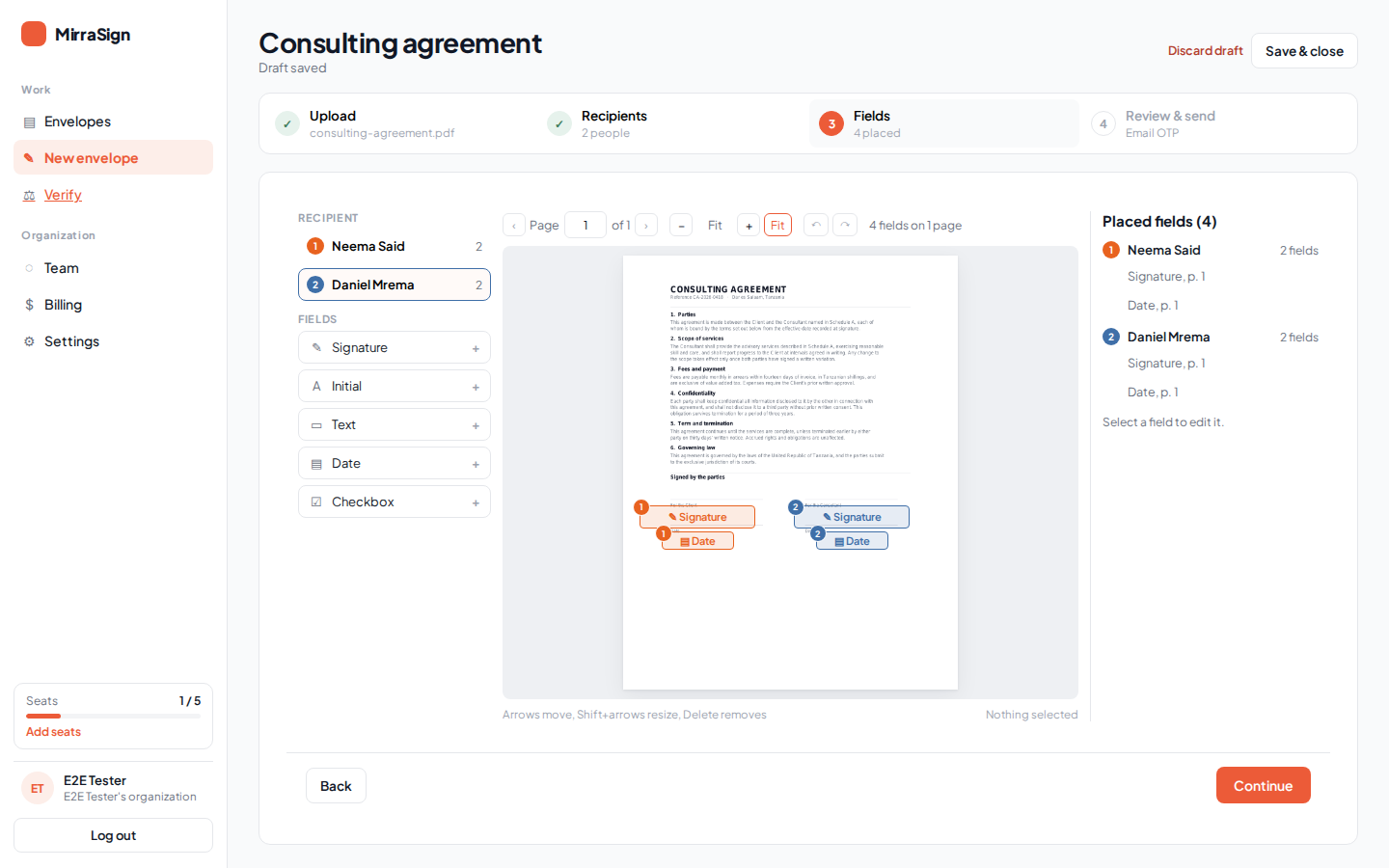Undo the last field change
1389x868 pixels.
(816, 225)
